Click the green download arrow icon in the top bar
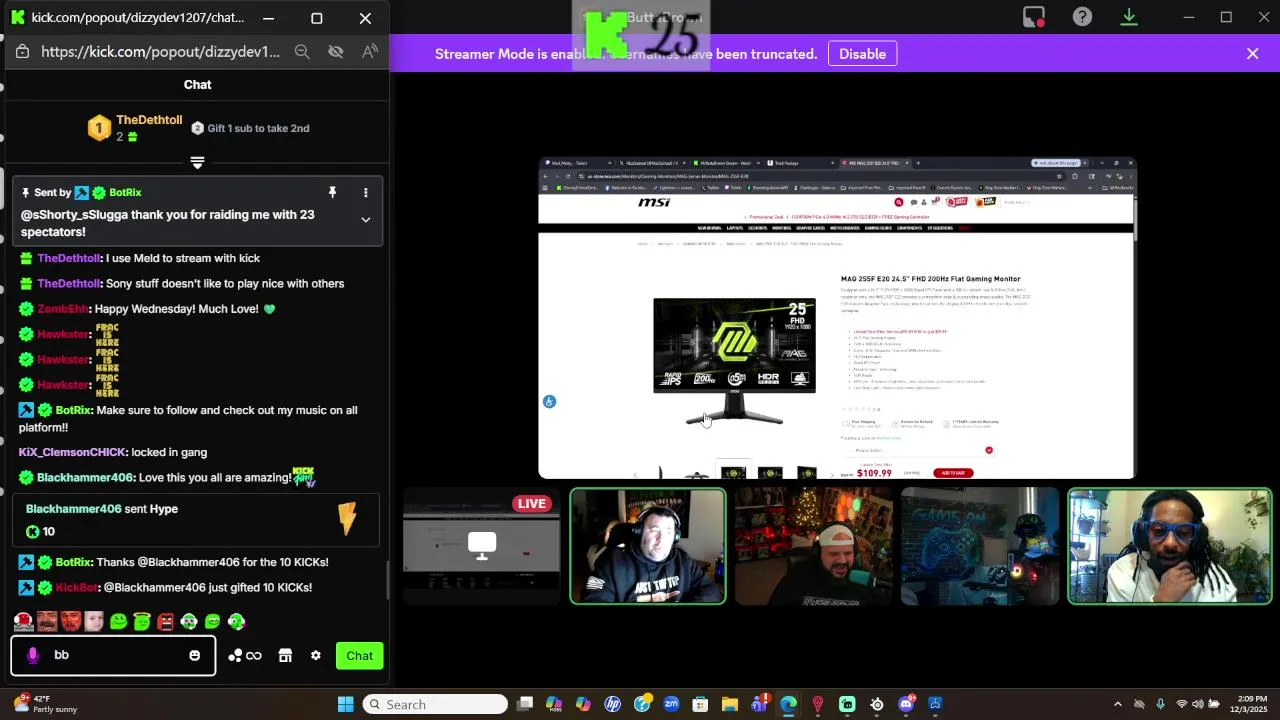This screenshot has width=1280, height=720. [1129, 17]
